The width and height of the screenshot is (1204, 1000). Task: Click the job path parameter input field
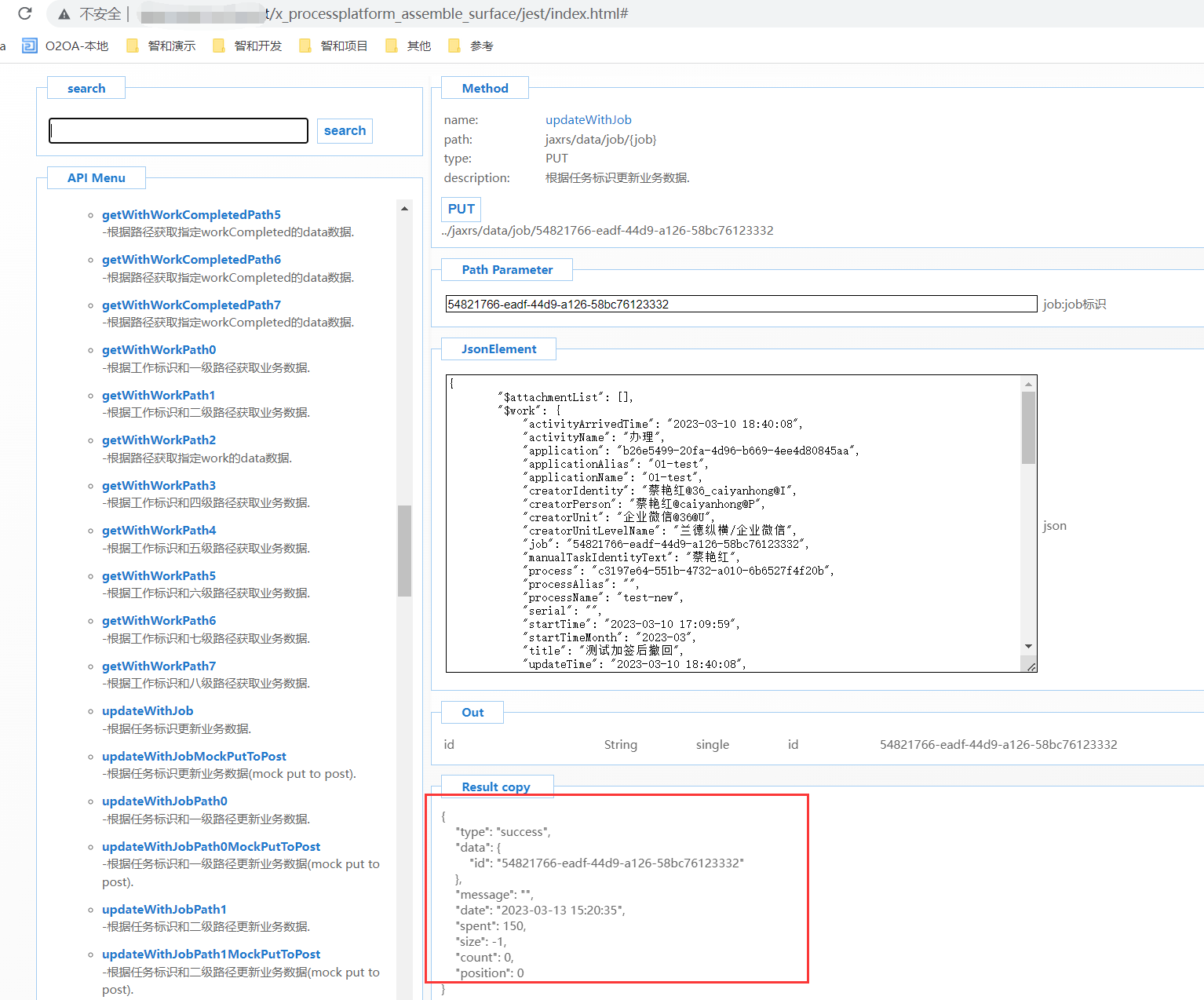pos(741,304)
